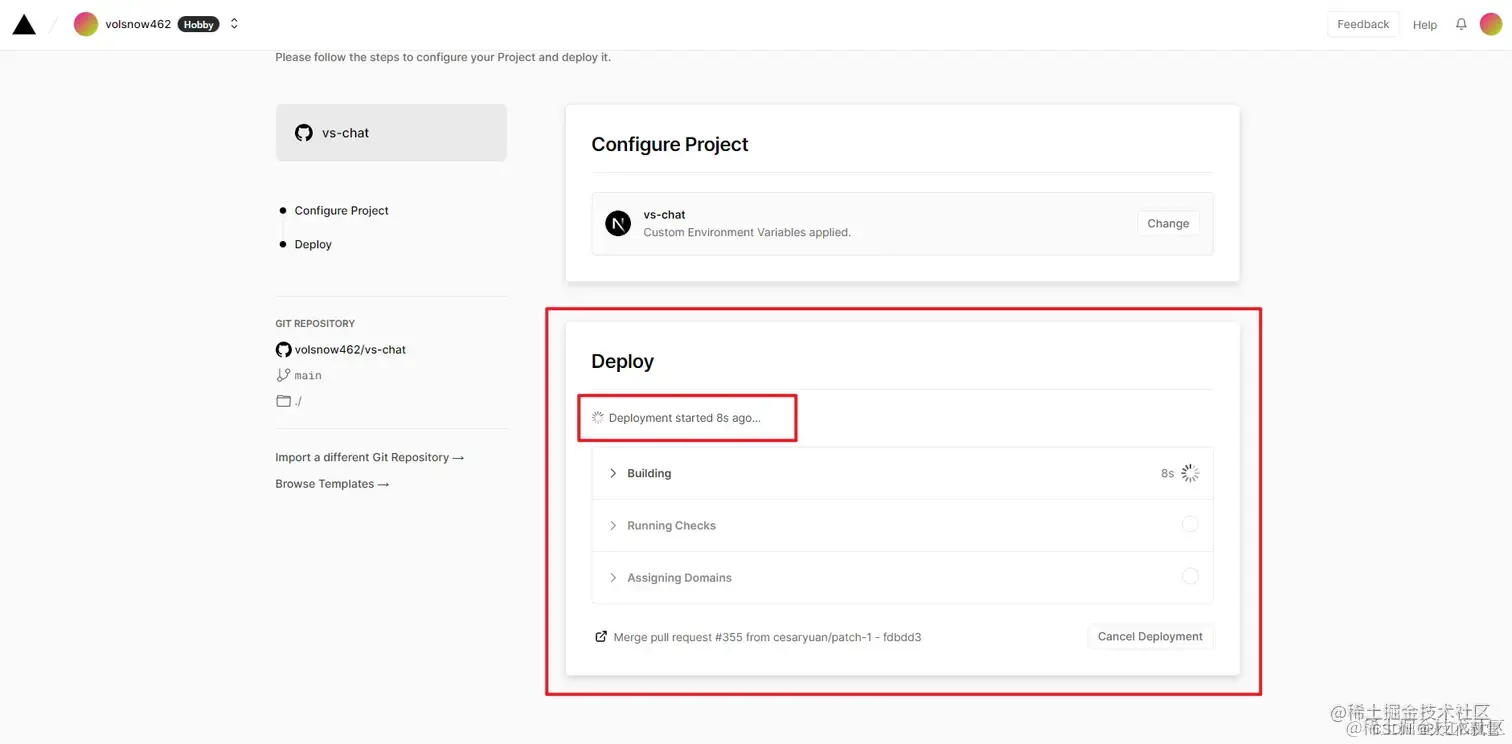Click the GitHub icon beside volsnow462/vs-chat
This screenshot has width=1512, height=744.
[x=284, y=350]
